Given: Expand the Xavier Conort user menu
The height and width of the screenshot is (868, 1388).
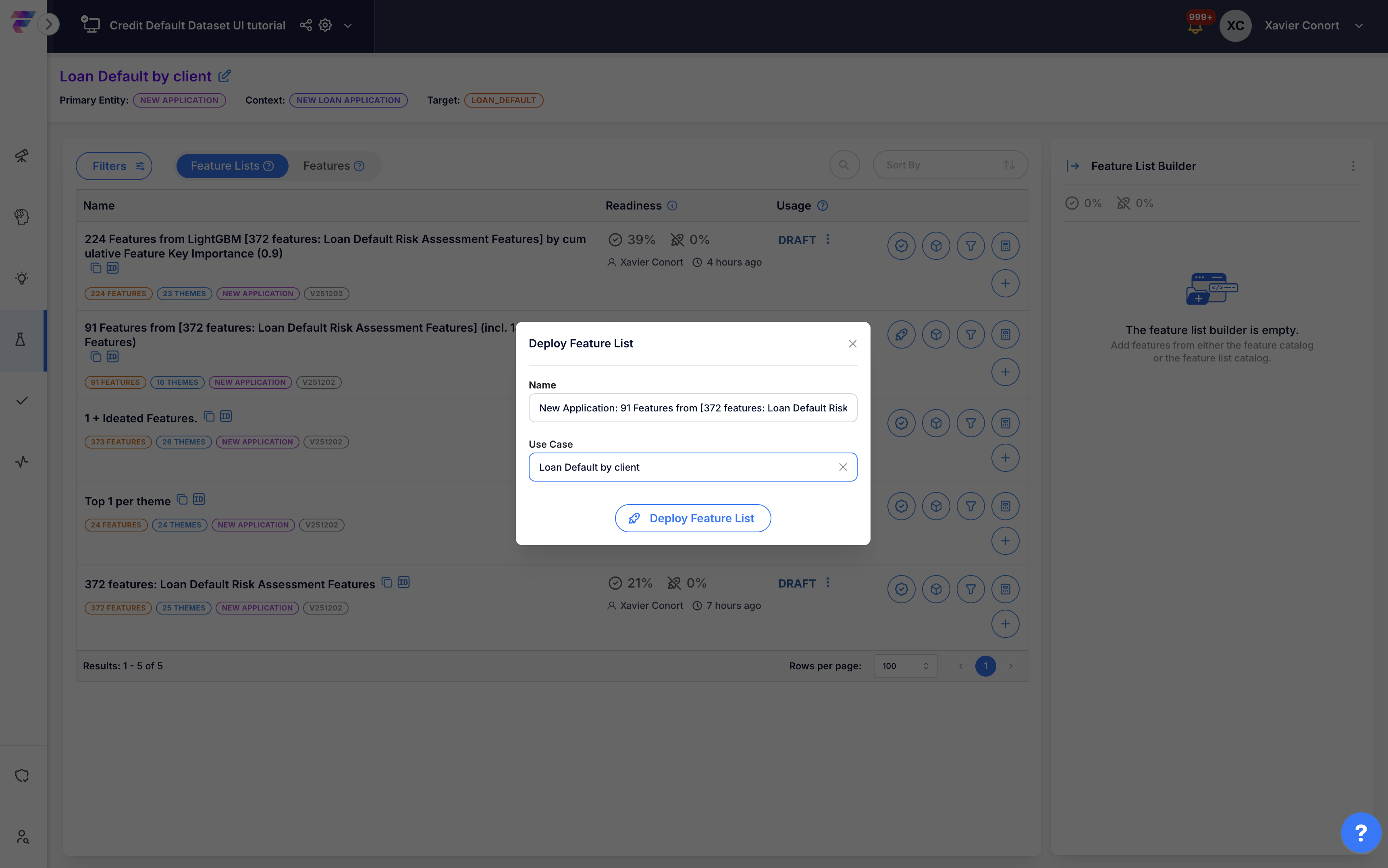Looking at the screenshot, I should click(1359, 26).
